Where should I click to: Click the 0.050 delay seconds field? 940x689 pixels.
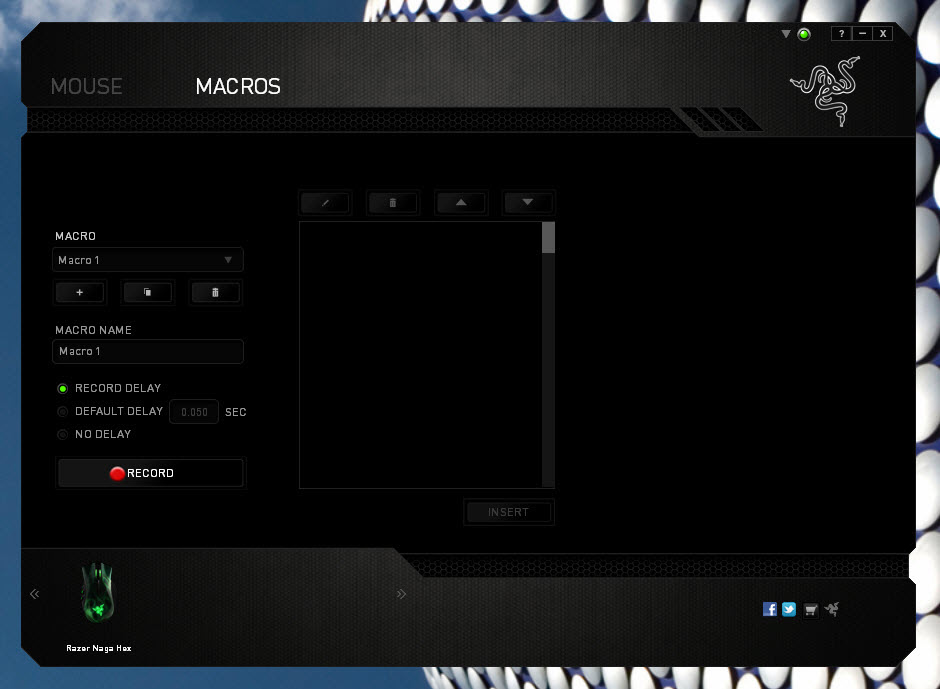[194, 412]
